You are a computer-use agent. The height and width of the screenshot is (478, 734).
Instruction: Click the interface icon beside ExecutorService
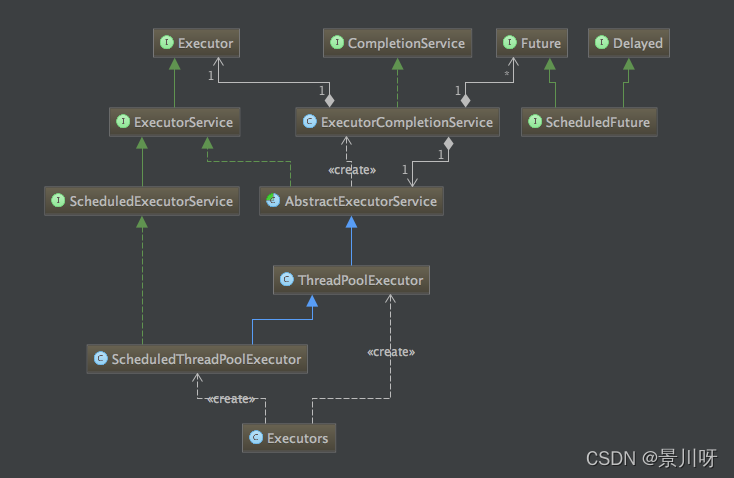pos(123,122)
